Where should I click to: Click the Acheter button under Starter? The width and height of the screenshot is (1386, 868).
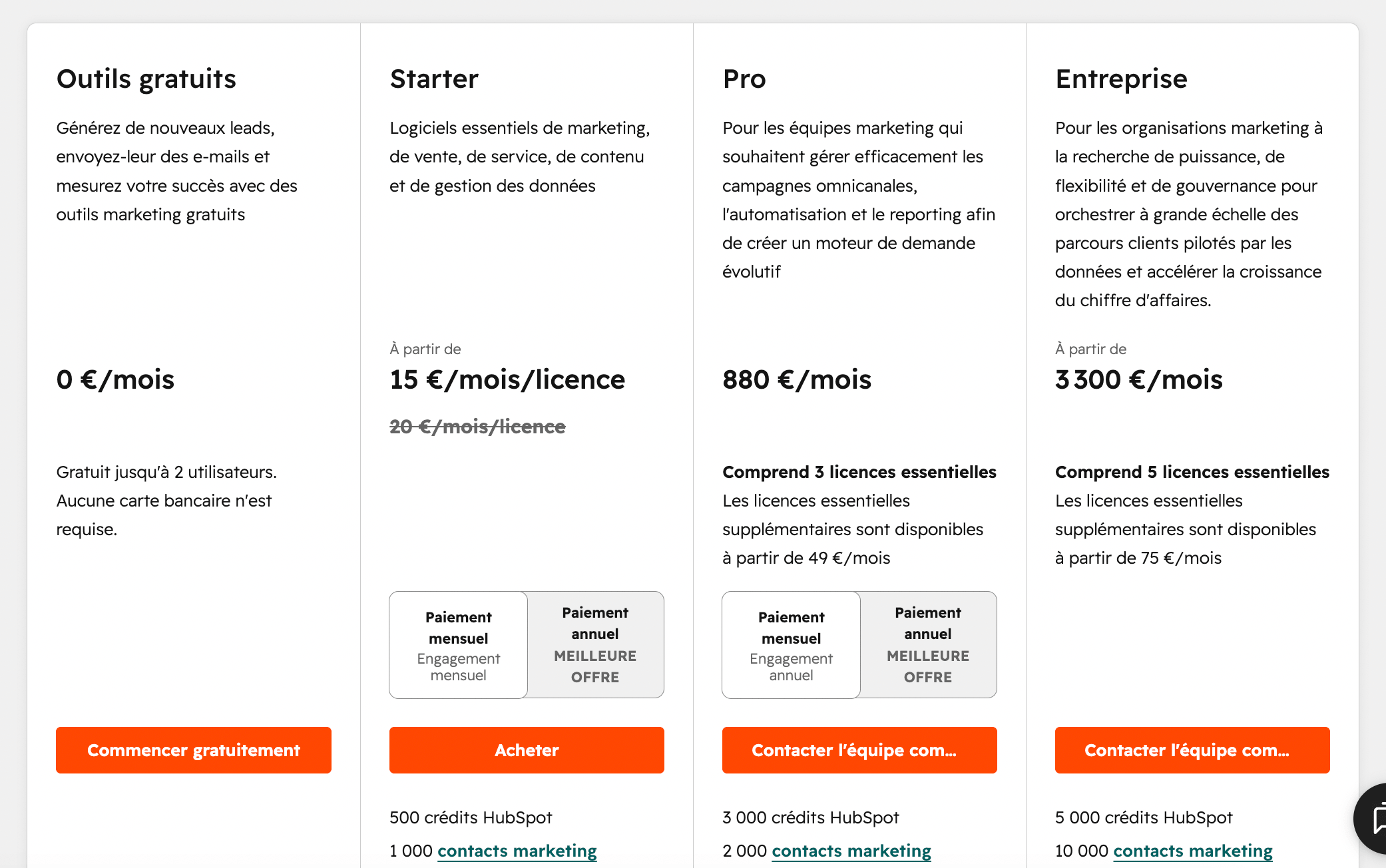(527, 750)
